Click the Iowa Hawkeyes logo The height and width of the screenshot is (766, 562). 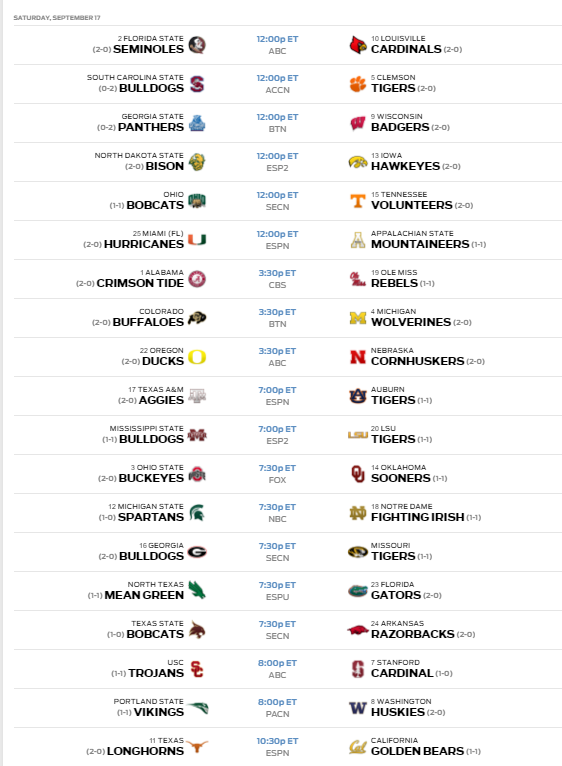click(x=358, y=162)
